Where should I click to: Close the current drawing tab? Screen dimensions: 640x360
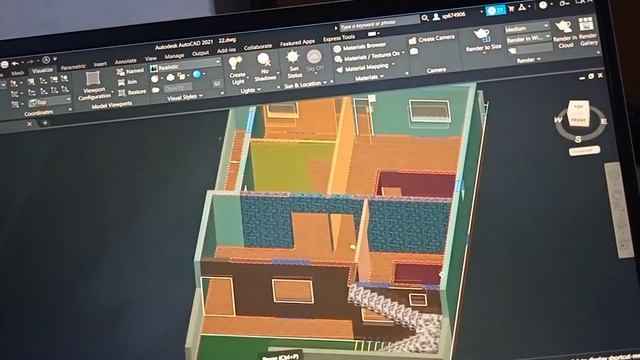coord(29,124)
